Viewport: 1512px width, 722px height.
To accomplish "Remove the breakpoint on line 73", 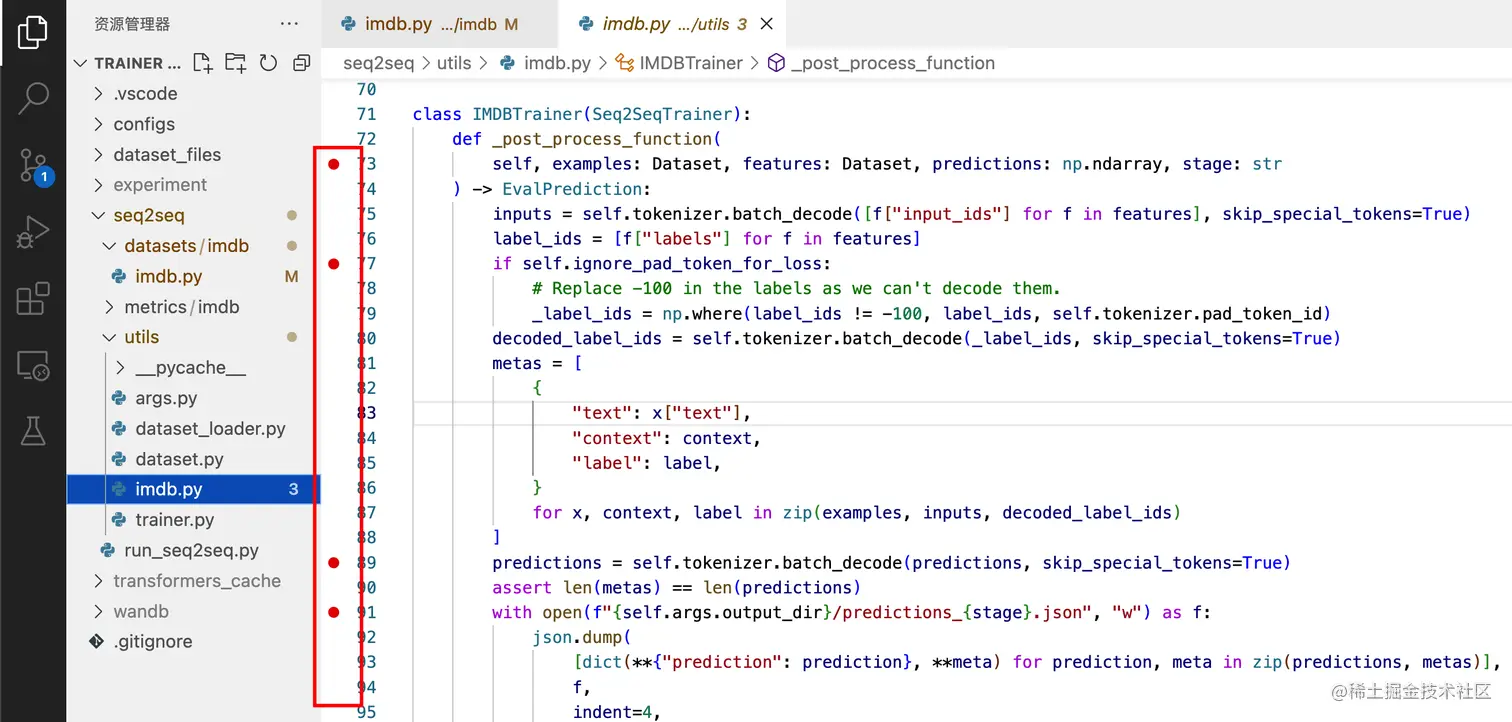I will coord(334,164).
